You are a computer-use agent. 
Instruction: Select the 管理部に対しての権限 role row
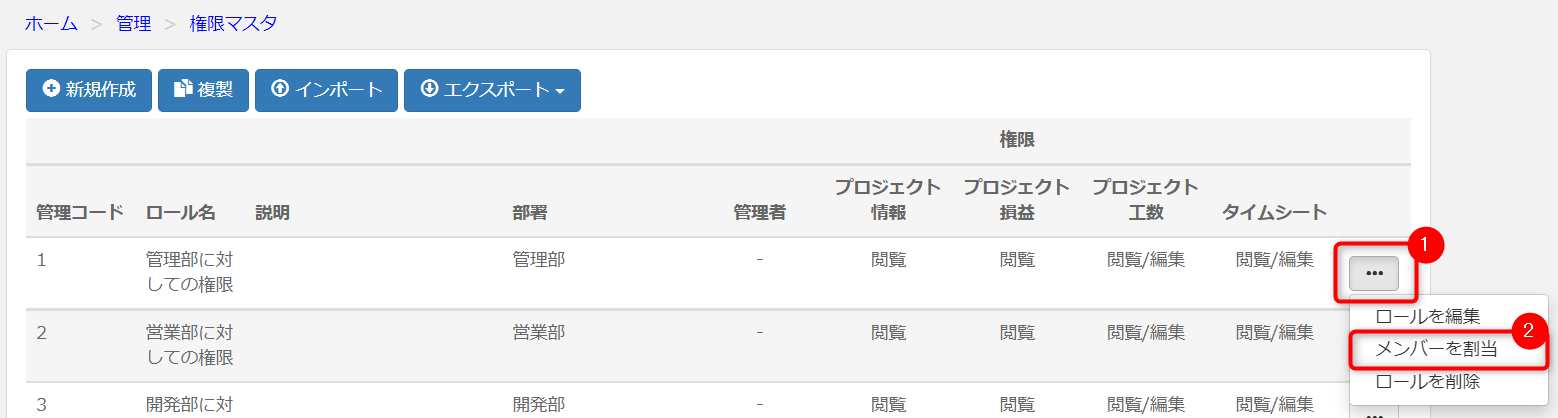tap(718, 273)
